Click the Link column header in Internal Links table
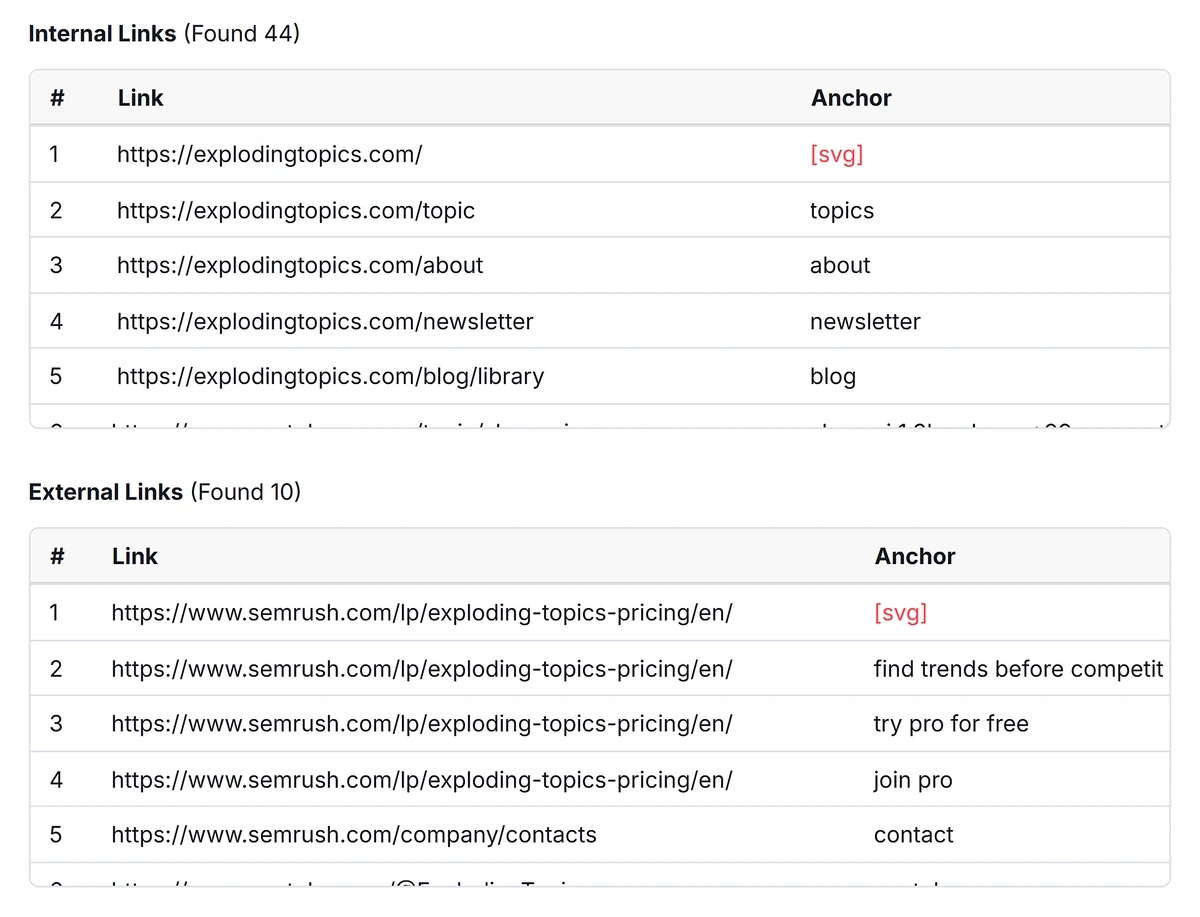The height and width of the screenshot is (917, 1200). (x=140, y=98)
